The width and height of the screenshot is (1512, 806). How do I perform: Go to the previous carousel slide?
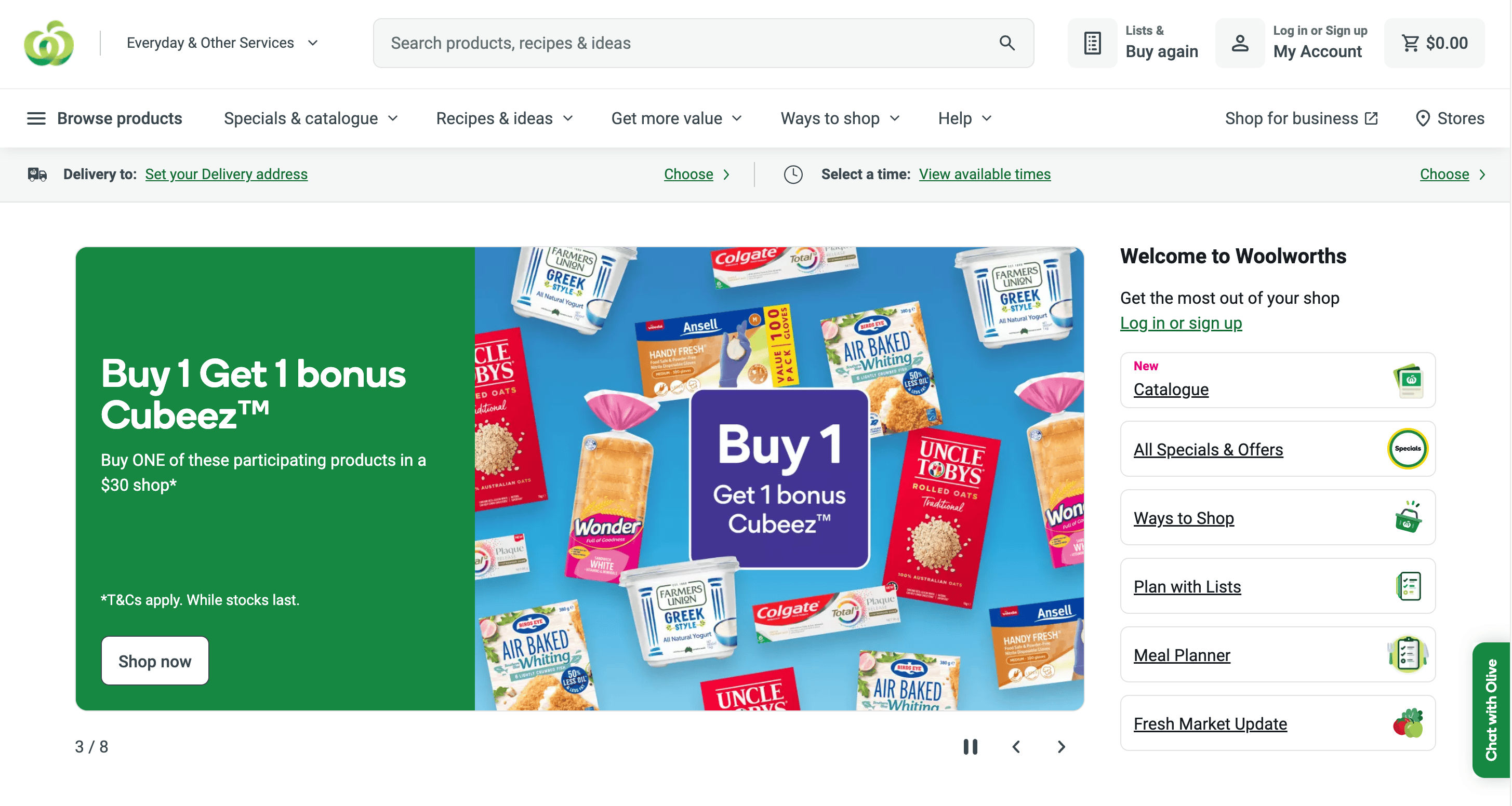coord(1016,746)
